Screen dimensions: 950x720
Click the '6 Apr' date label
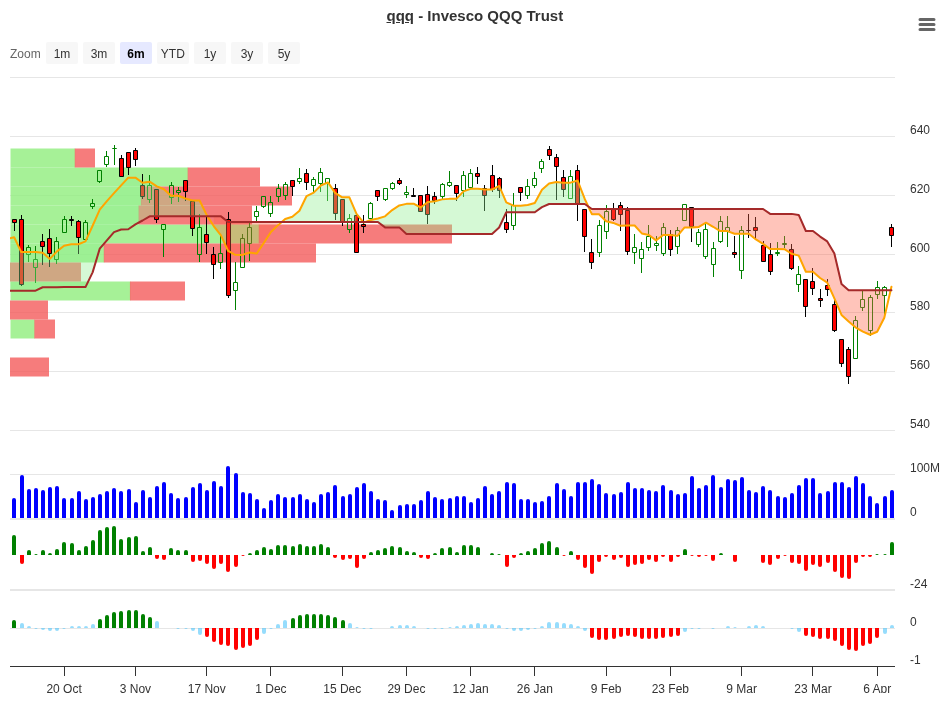point(877,688)
